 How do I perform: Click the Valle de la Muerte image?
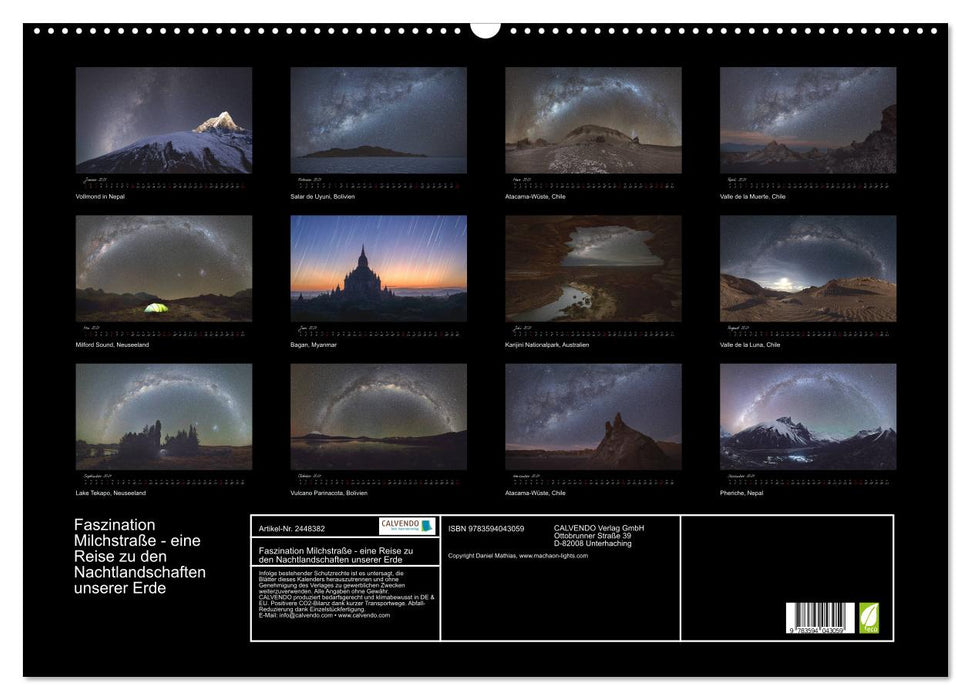808,120
